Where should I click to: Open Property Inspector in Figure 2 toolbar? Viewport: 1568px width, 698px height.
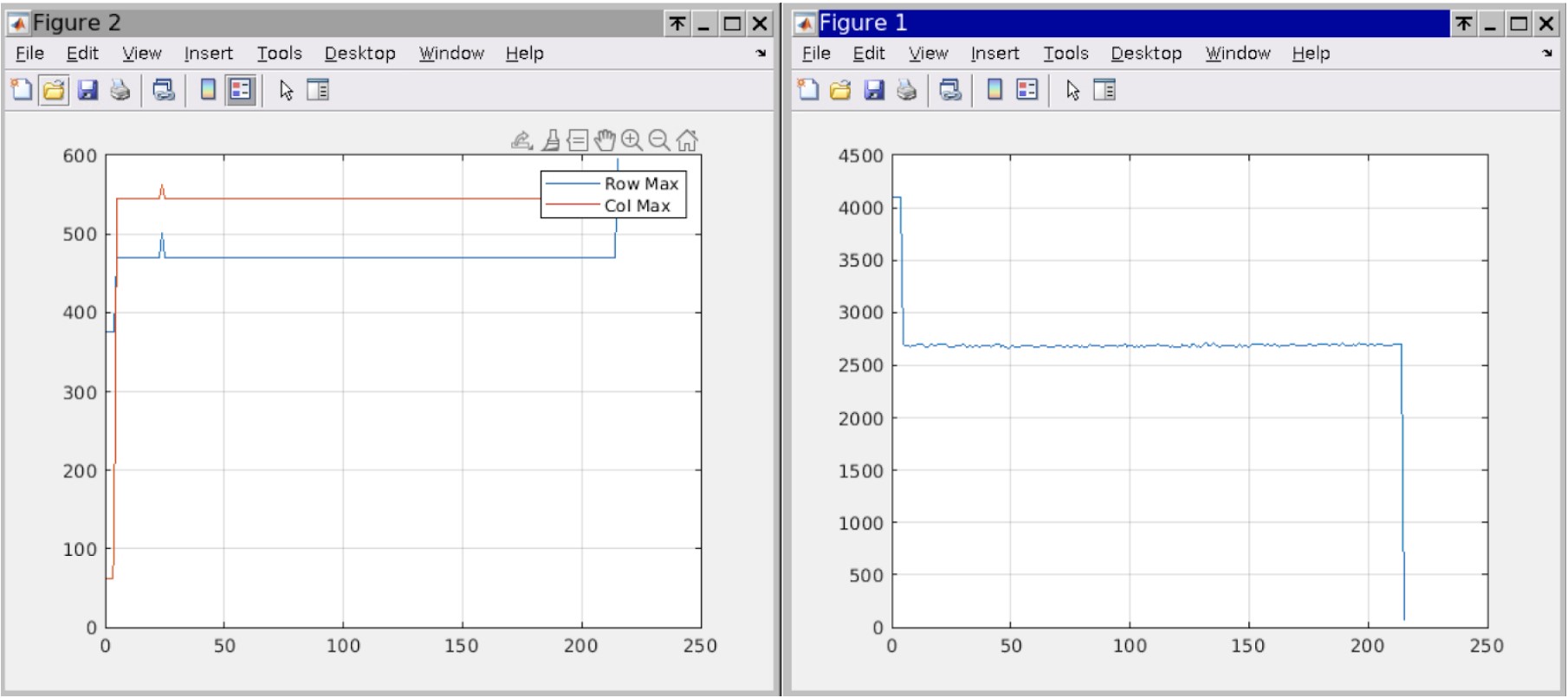tap(318, 90)
